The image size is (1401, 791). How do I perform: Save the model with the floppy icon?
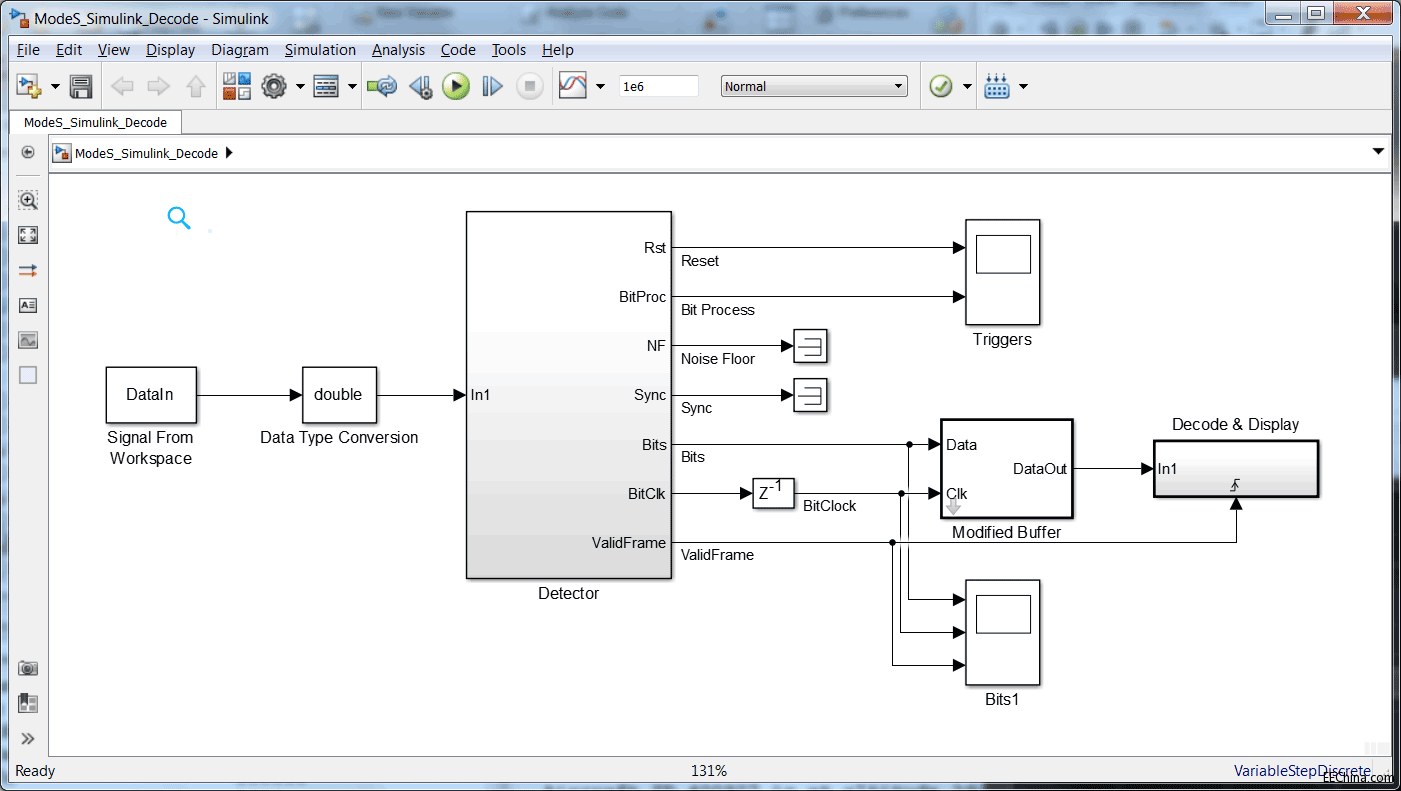click(x=81, y=87)
